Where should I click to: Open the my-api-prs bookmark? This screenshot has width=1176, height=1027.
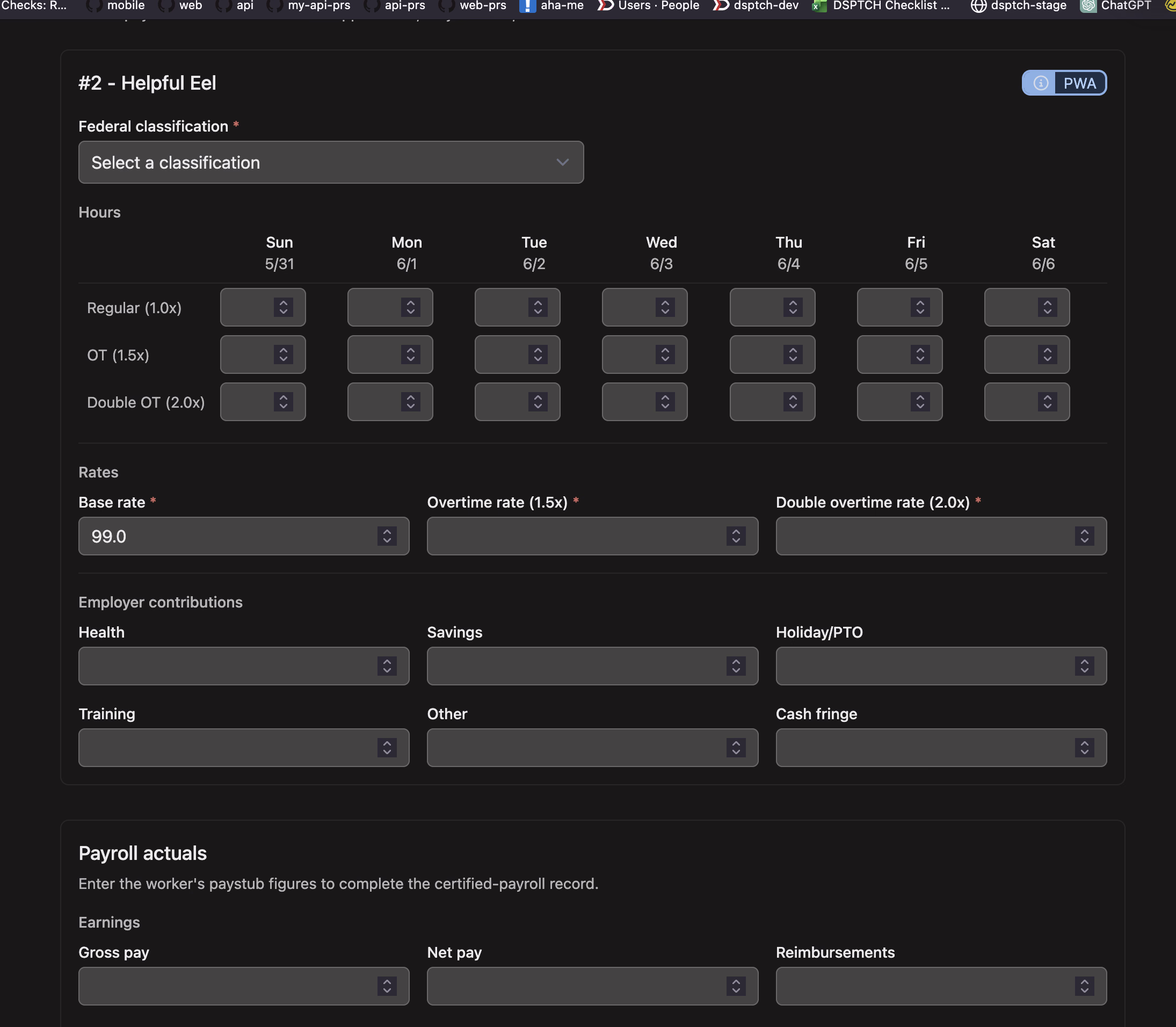pos(309,6)
